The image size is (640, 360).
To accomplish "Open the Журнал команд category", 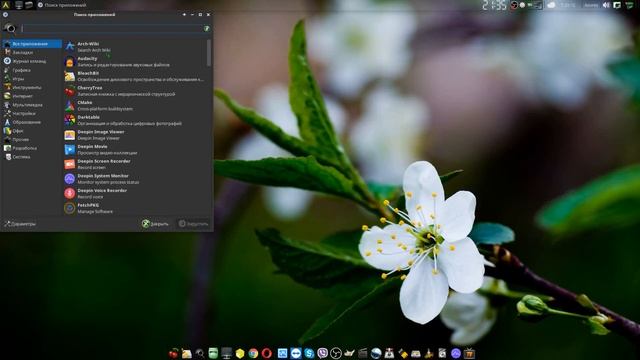I will 32,61.
